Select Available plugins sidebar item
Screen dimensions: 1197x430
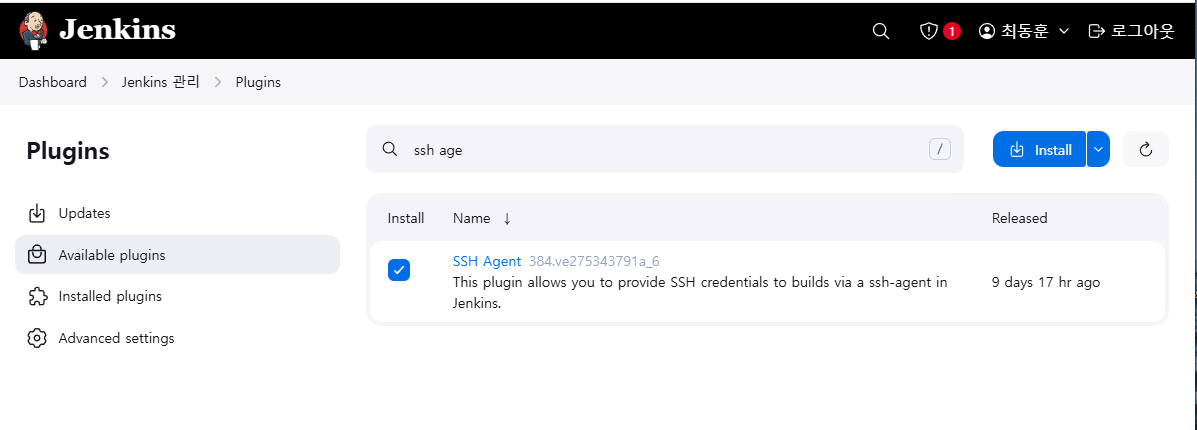(x=177, y=255)
